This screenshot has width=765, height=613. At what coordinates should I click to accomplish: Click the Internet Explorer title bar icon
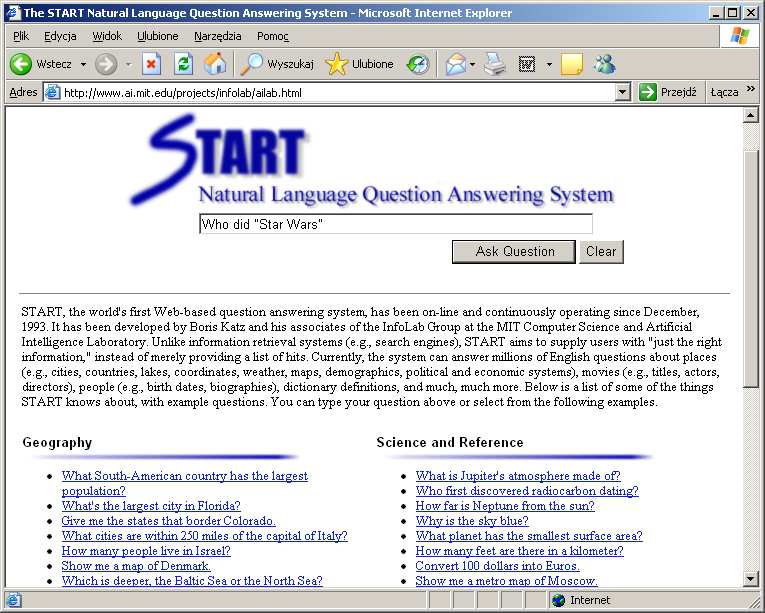12,12
